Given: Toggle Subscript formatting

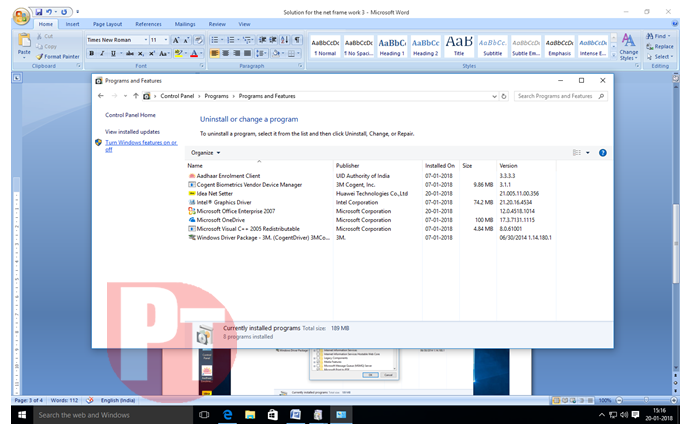Looking at the screenshot, I should pyautogui.click(x=141, y=53).
